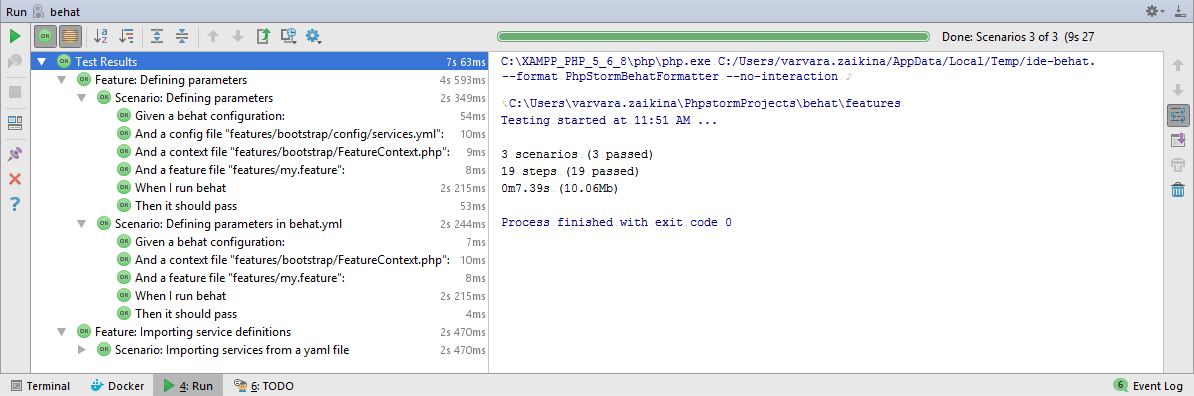Open the Event Log
Image resolution: width=1194 pixels, height=396 pixels.
point(1148,386)
